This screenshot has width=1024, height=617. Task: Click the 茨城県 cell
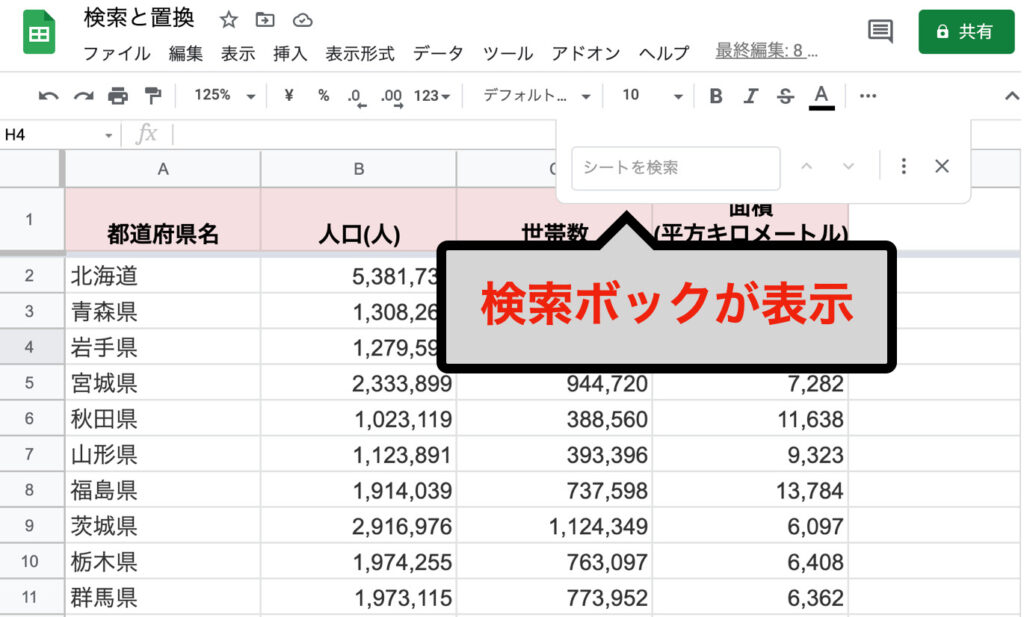(x=163, y=526)
